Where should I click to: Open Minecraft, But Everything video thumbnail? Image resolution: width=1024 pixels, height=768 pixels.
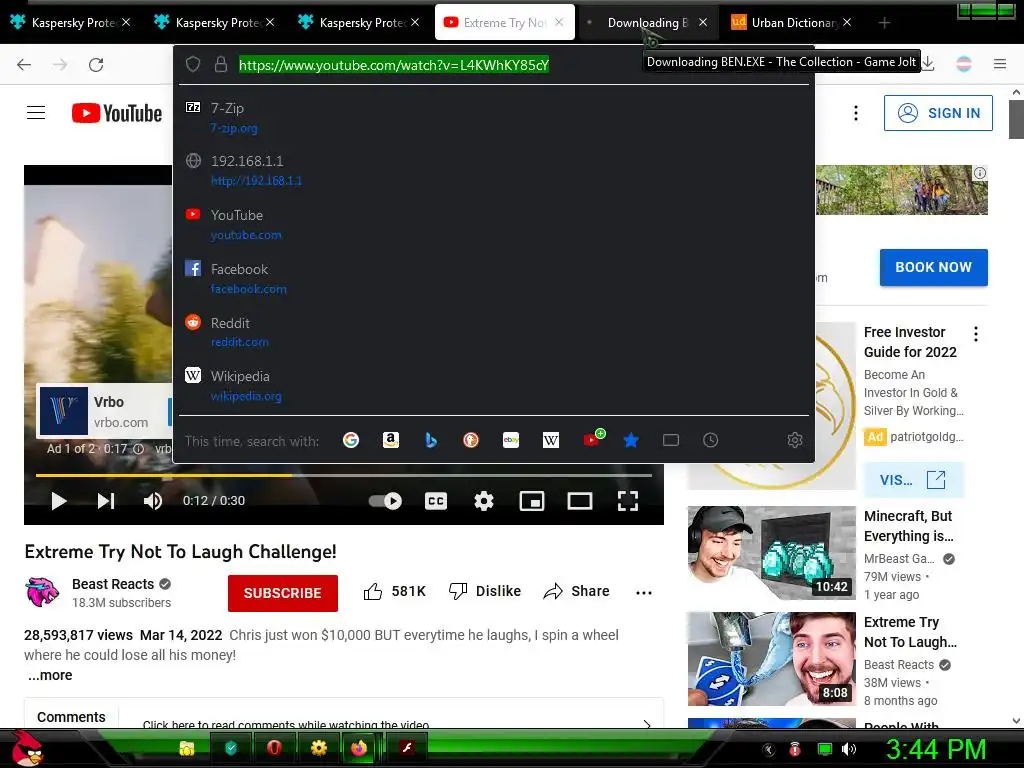771,552
